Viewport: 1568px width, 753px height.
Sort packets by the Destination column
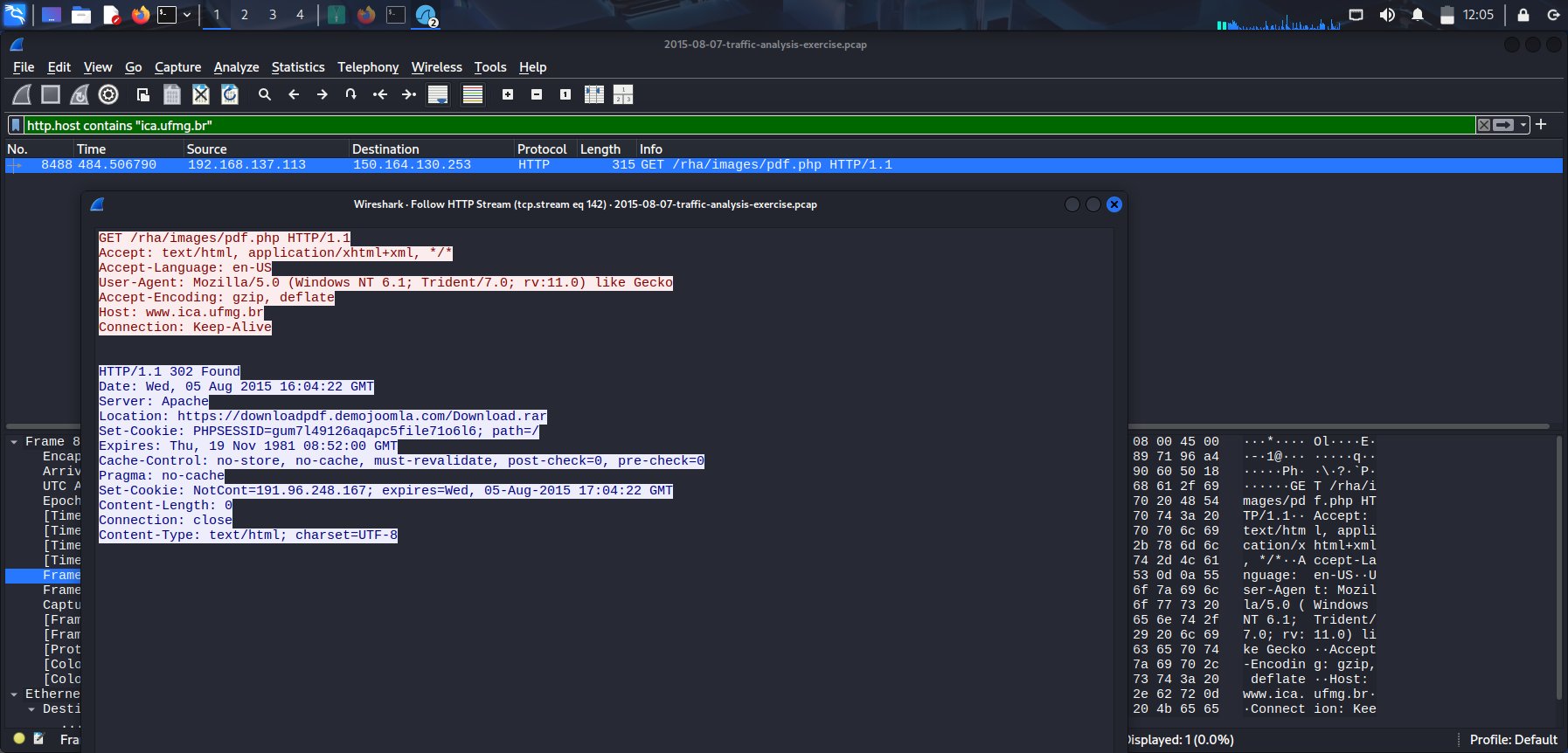[x=431, y=149]
